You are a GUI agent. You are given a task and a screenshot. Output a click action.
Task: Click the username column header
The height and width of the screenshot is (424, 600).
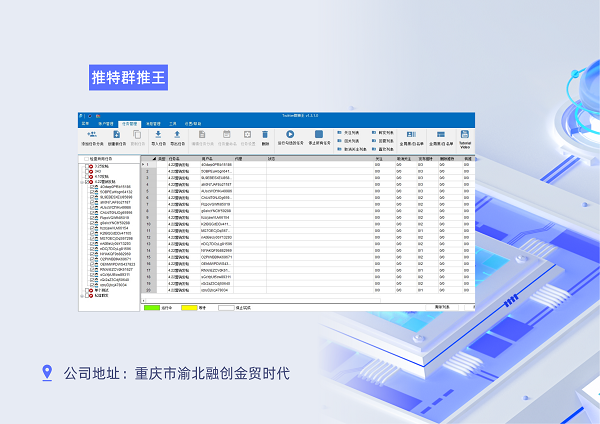217,158
